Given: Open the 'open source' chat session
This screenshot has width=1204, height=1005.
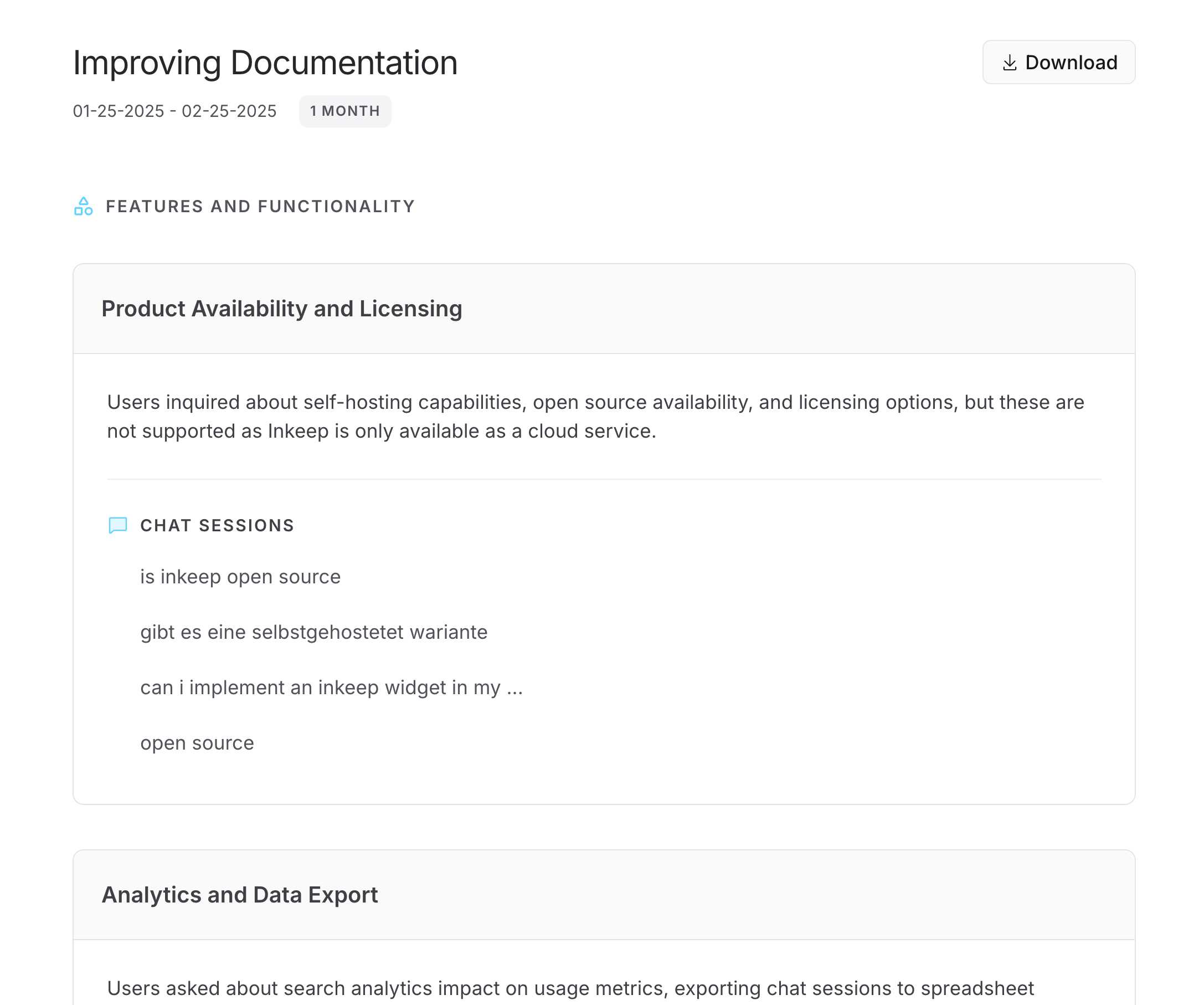Looking at the screenshot, I should [197, 743].
